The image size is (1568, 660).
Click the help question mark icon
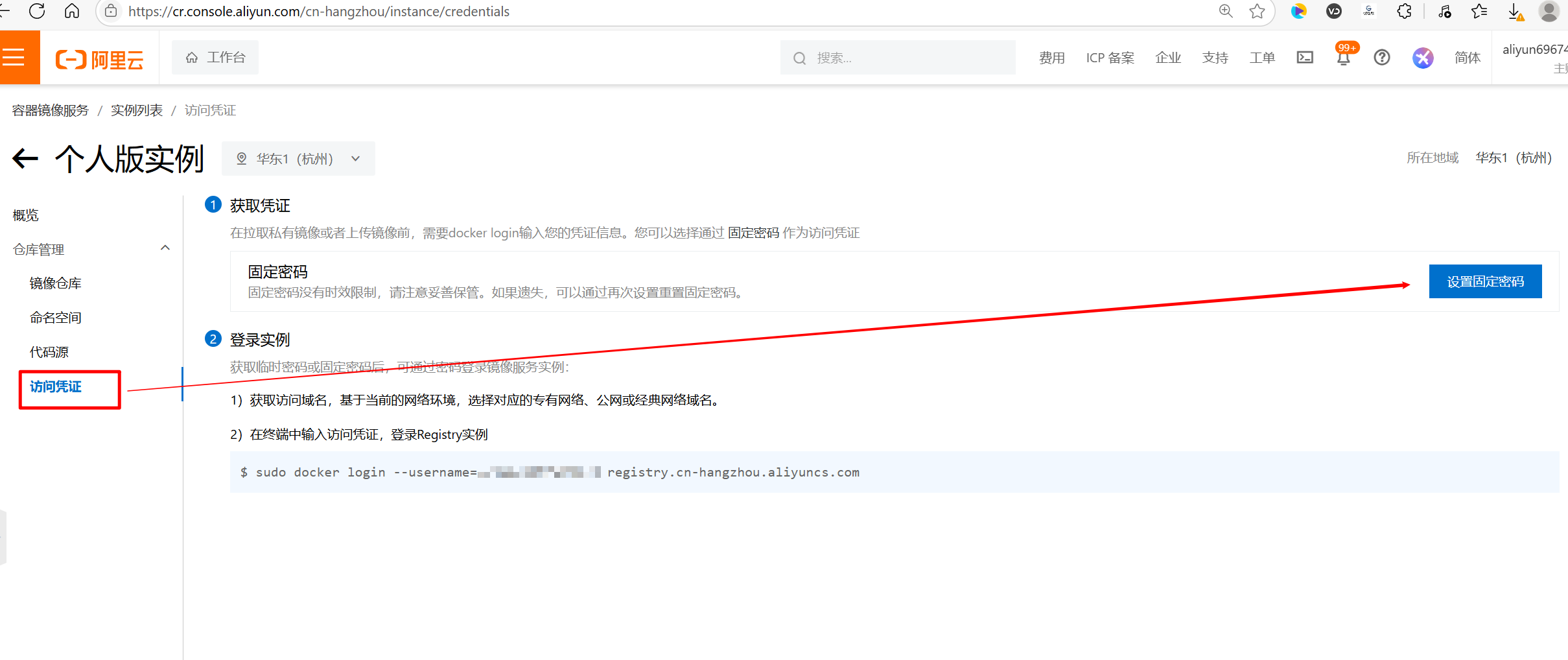pyautogui.click(x=1381, y=58)
